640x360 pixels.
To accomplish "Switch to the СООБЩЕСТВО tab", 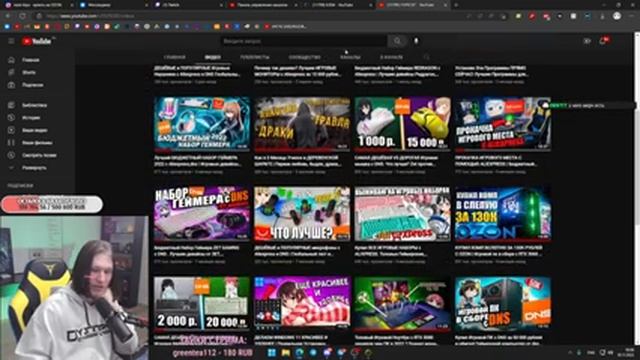I will (304, 57).
